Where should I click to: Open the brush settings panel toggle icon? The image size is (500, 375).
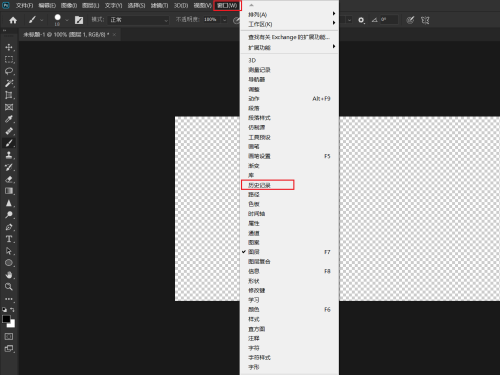tap(79, 20)
